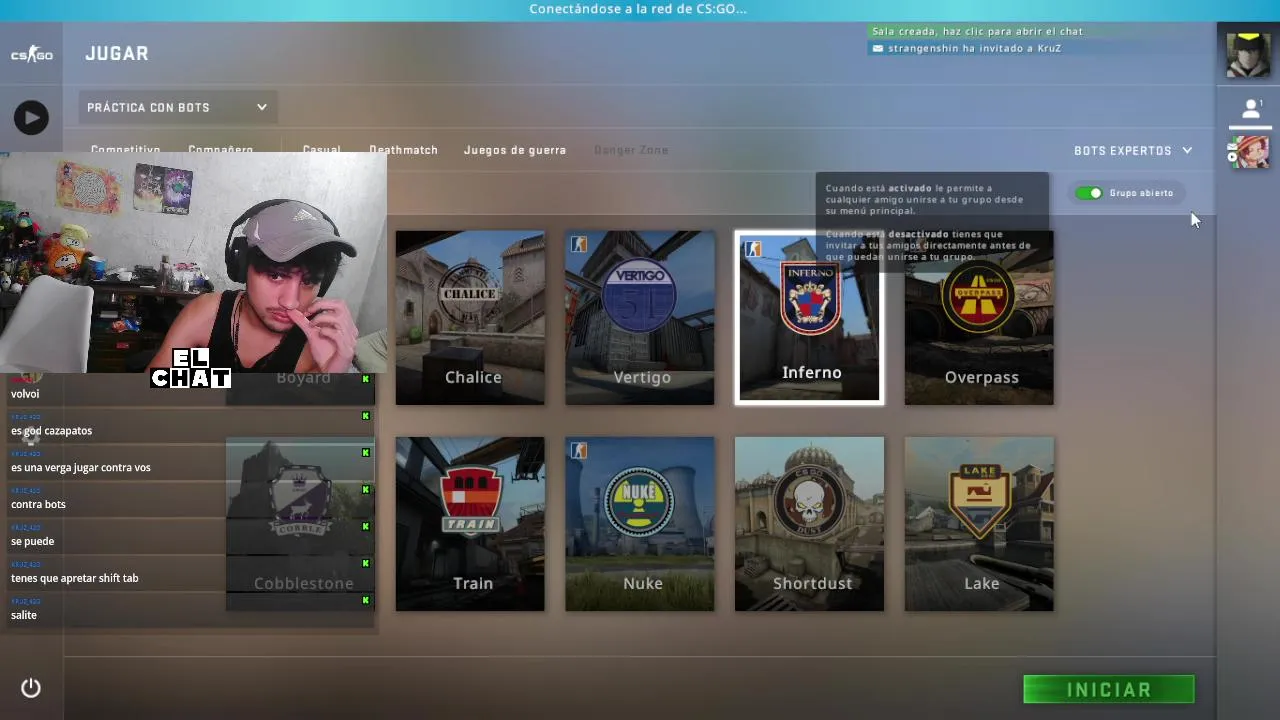The height and width of the screenshot is (720, 1280).
Task: Click the Vertigo map emblem
Action: point(640,295)
